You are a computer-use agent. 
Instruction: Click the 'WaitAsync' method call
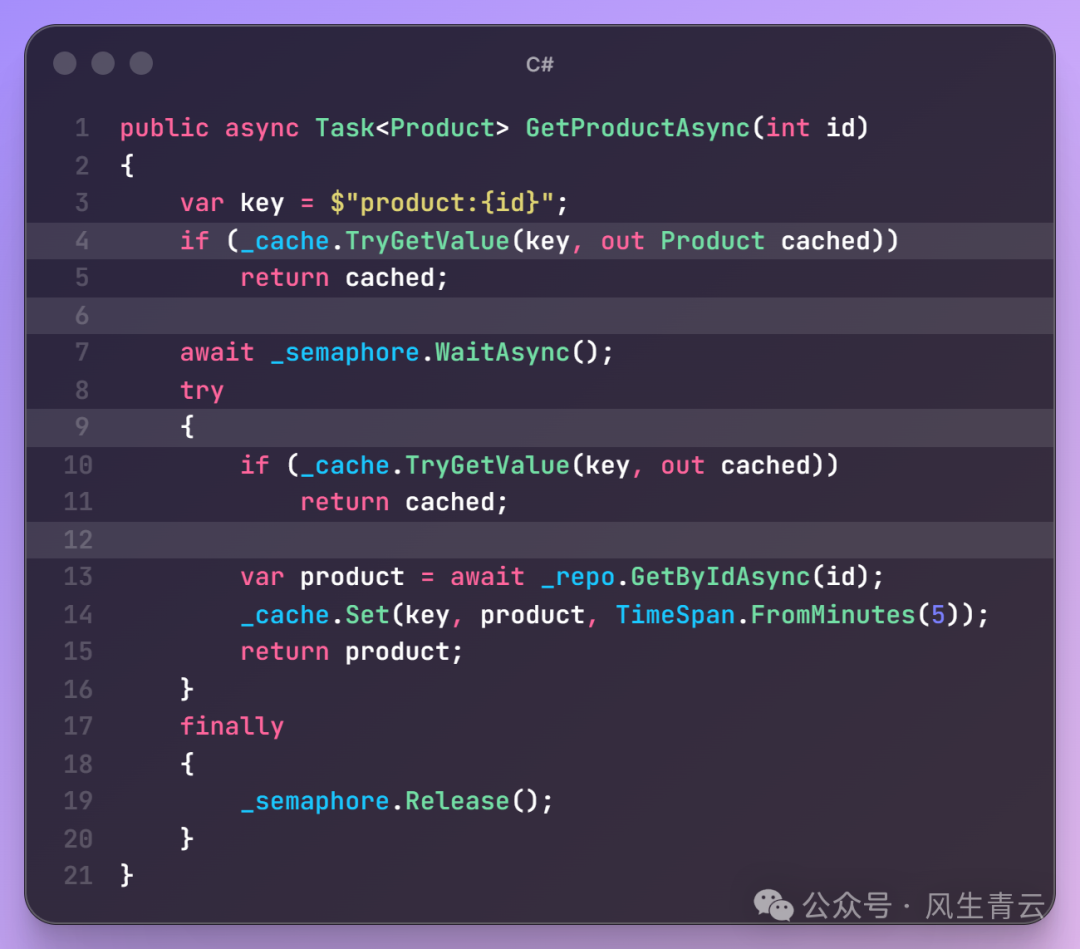pos(502,353)
